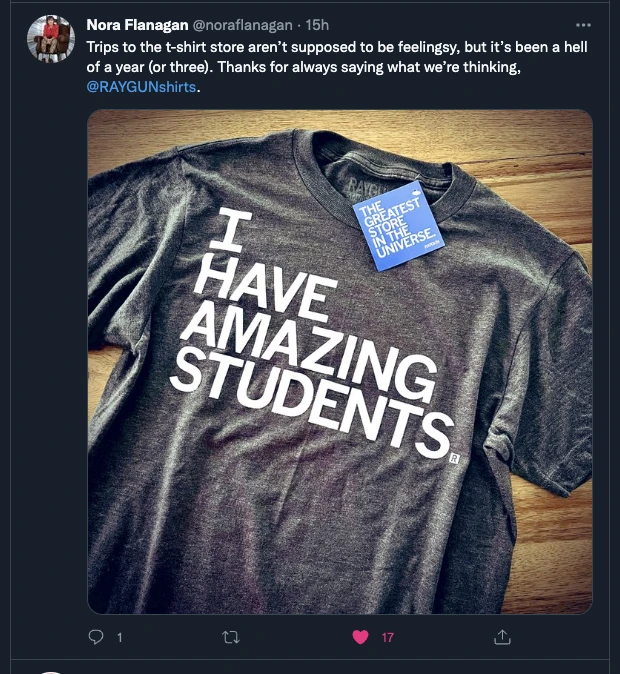Click the reply count number 1
620x674 pixels.
pyautogui.click(x=120, y=637)
